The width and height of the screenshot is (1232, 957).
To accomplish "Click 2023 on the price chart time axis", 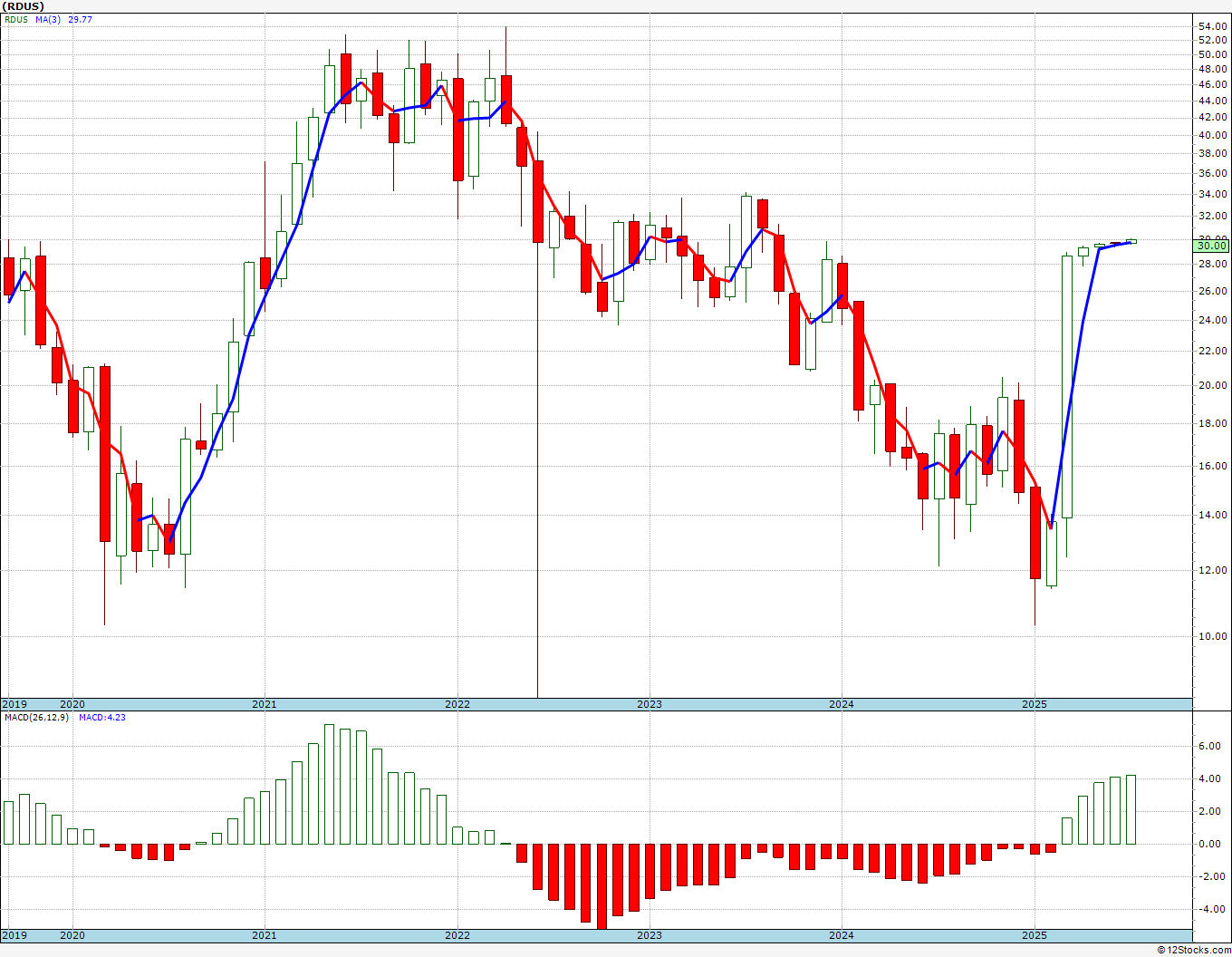I will tap(650, 704).
